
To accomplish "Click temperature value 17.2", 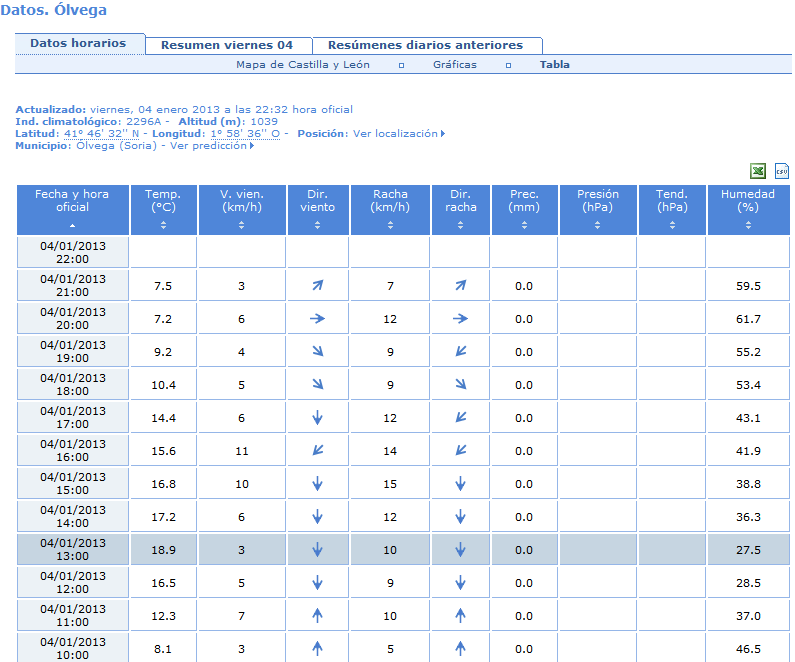I will pyautogui.click(x=163, y=517).
